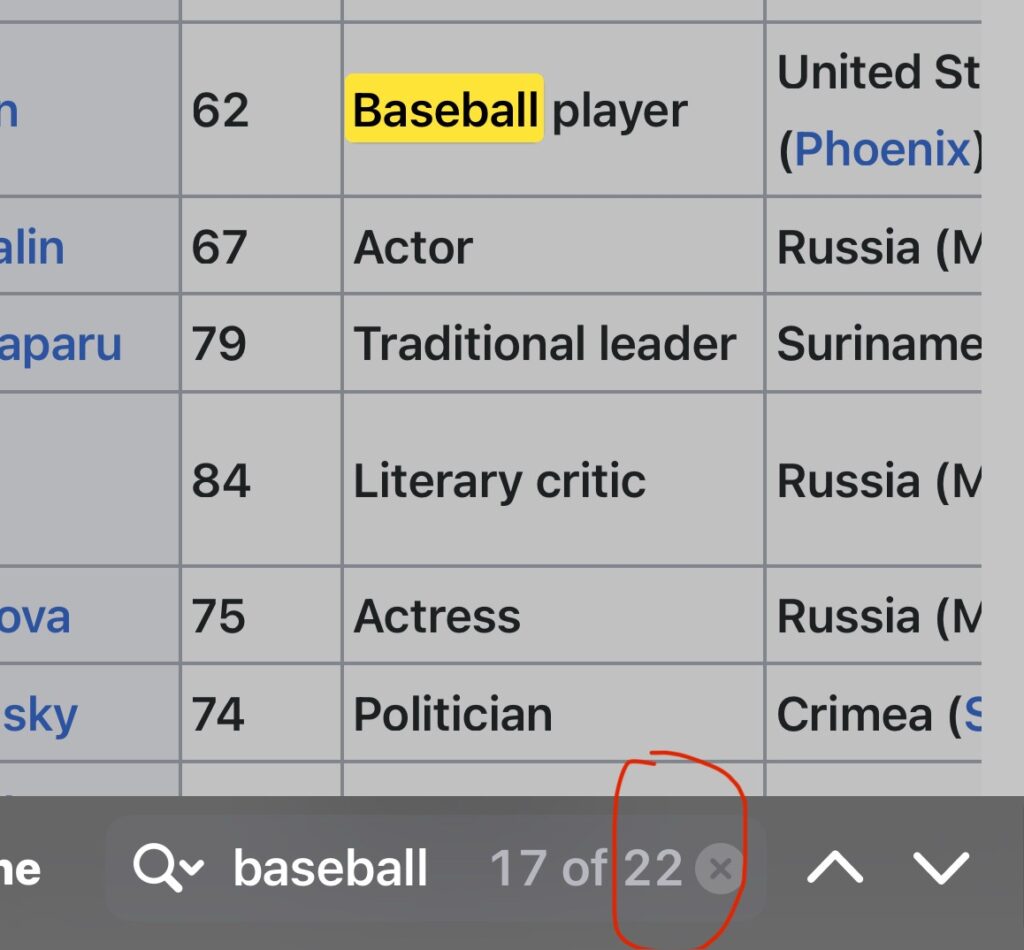
Task: Select the "Literary critic" cell
Action: pos(500,481)
